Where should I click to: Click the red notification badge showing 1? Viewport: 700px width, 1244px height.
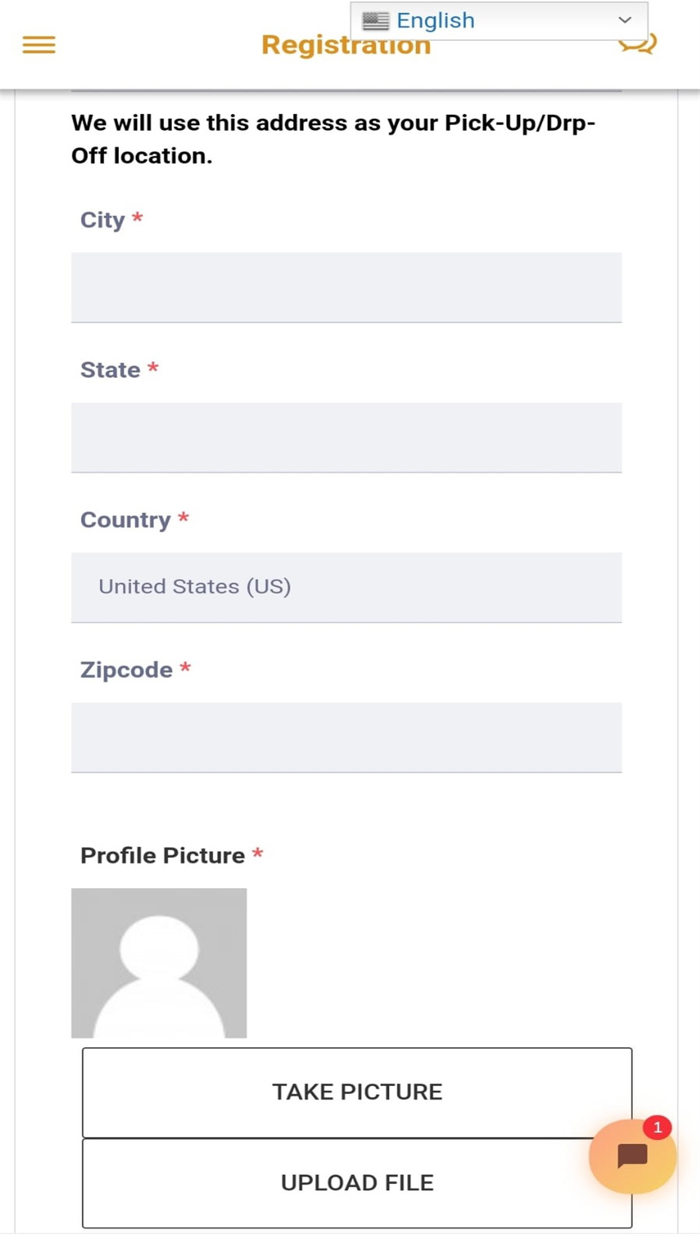tap(657, 1127)
